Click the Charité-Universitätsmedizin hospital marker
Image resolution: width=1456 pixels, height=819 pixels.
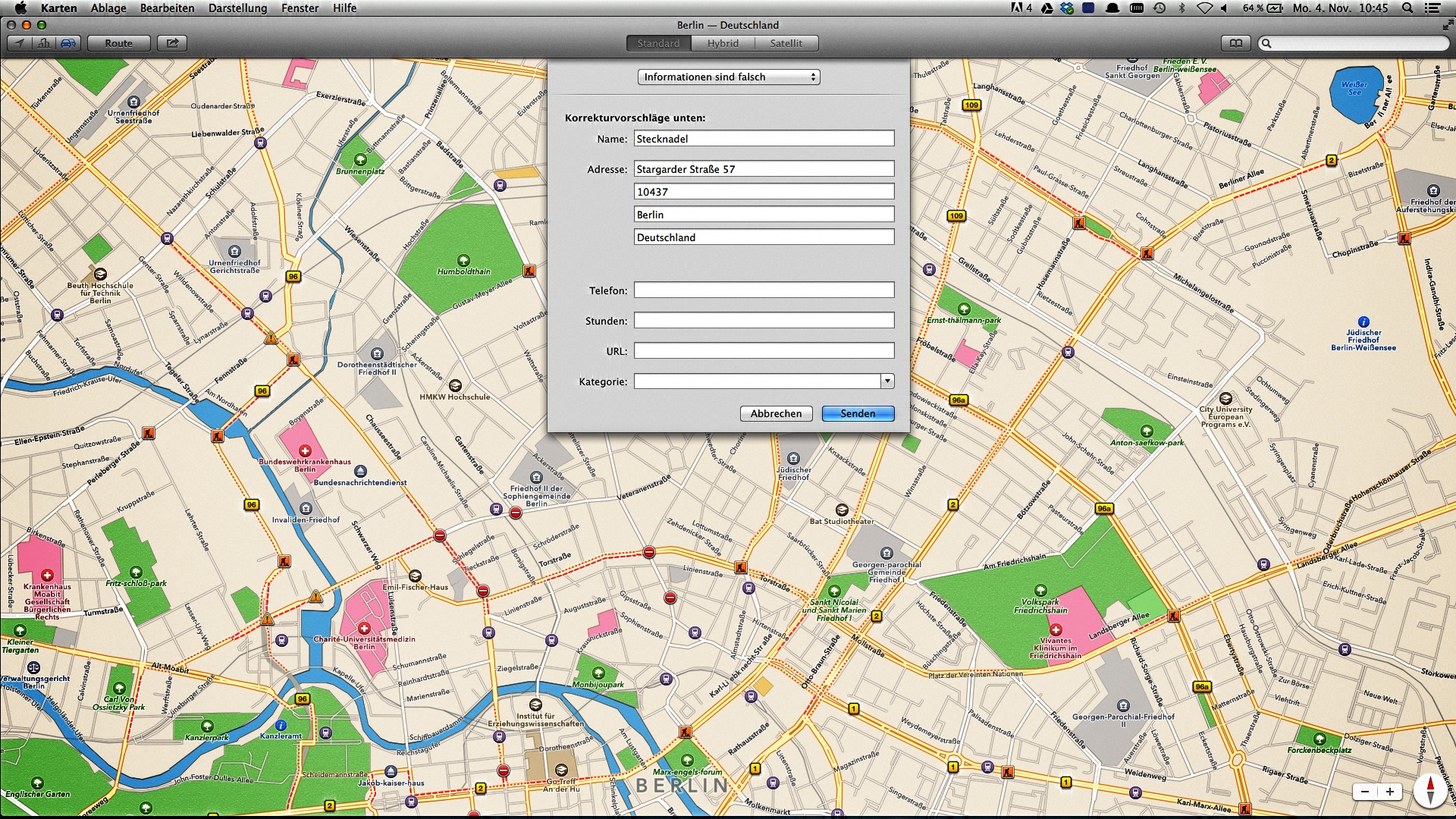tap(364, 628)
